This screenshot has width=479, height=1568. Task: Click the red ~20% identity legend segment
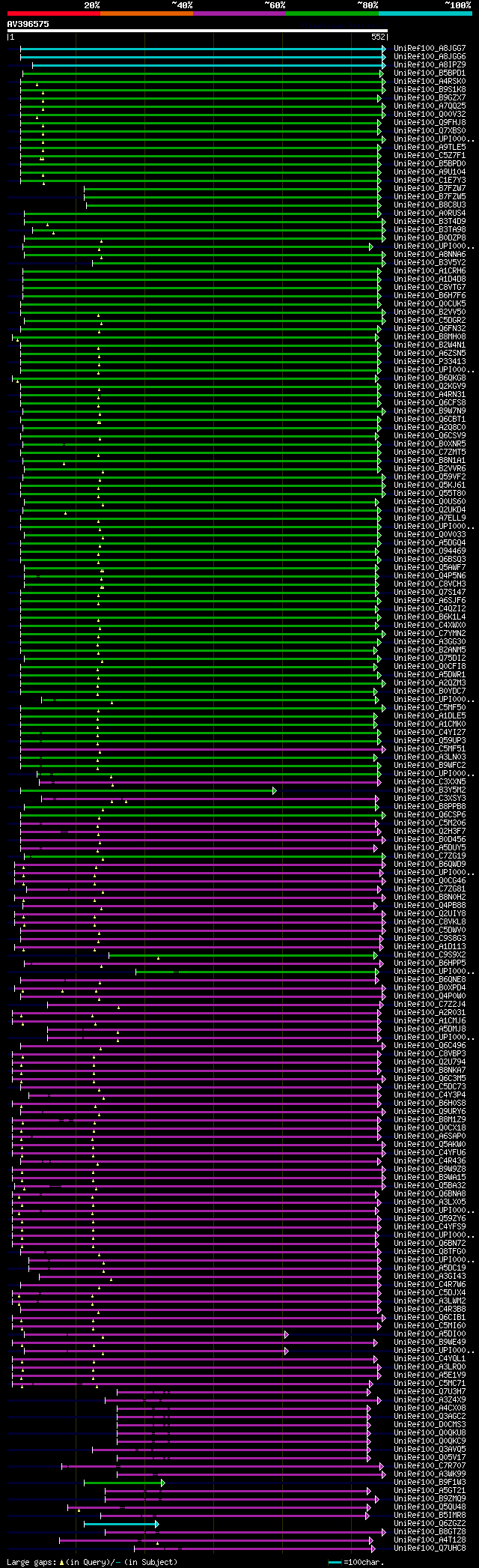pos(53,13)
